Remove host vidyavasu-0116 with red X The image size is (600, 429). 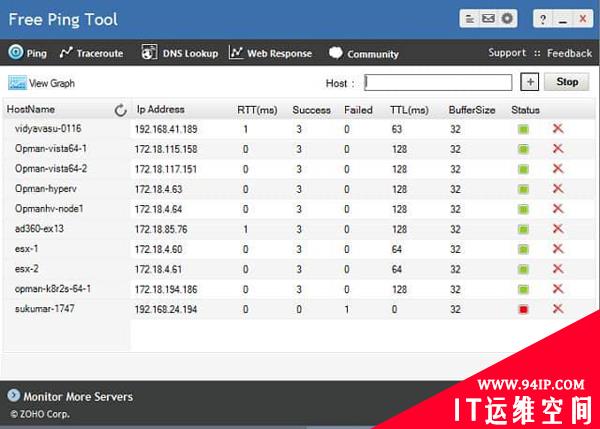tap(558, 129)
